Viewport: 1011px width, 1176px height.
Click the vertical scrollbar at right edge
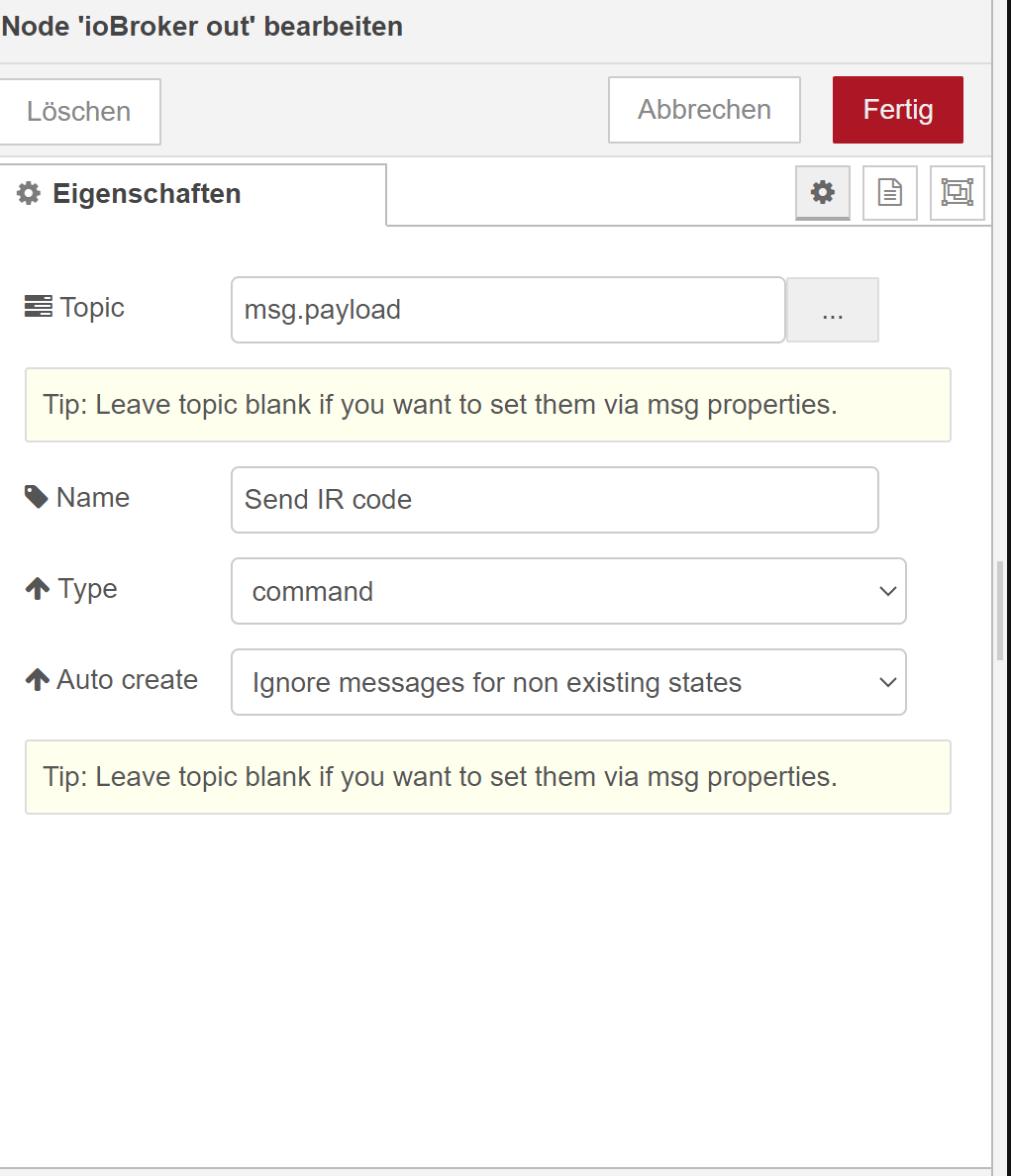1000,611
